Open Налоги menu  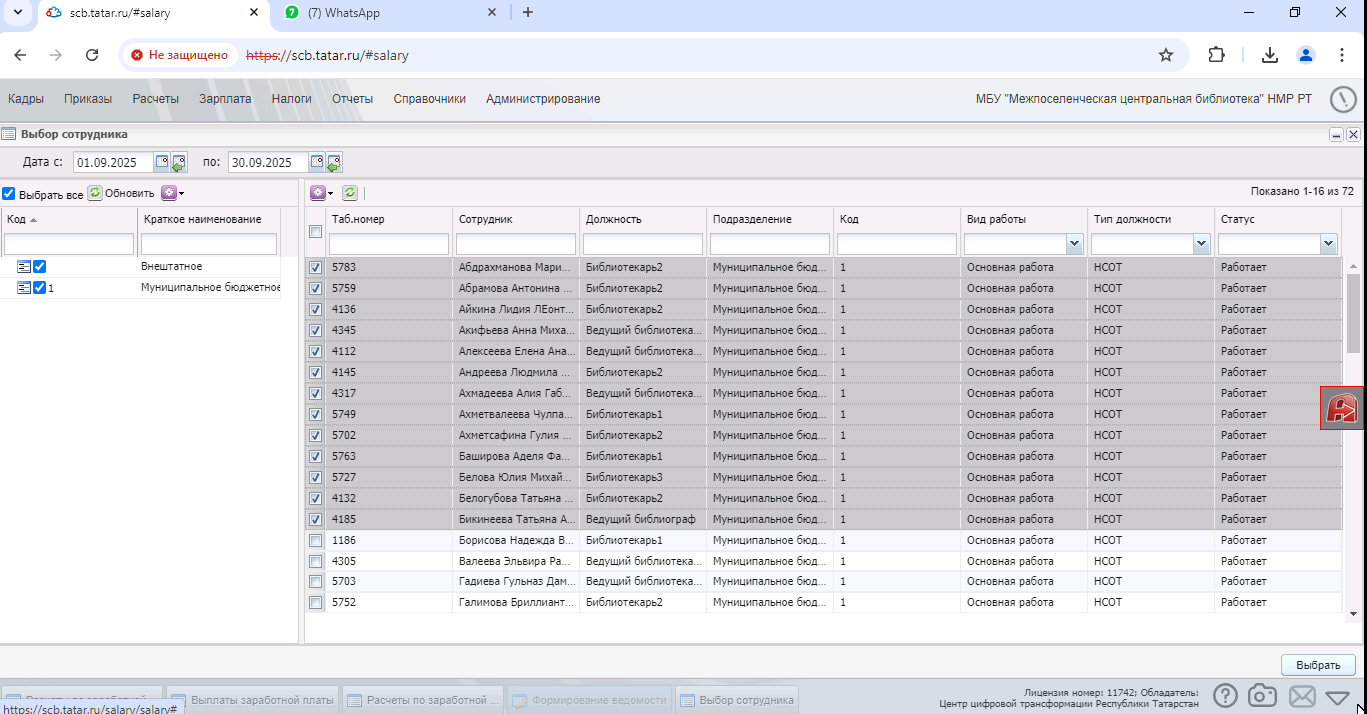pyautogui.click(x=292, y=99)
